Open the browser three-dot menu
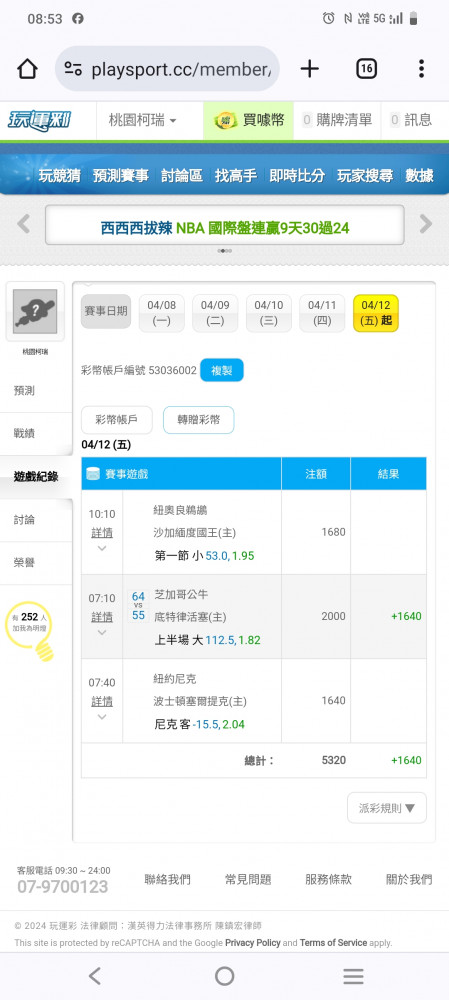 pos(421,69)
